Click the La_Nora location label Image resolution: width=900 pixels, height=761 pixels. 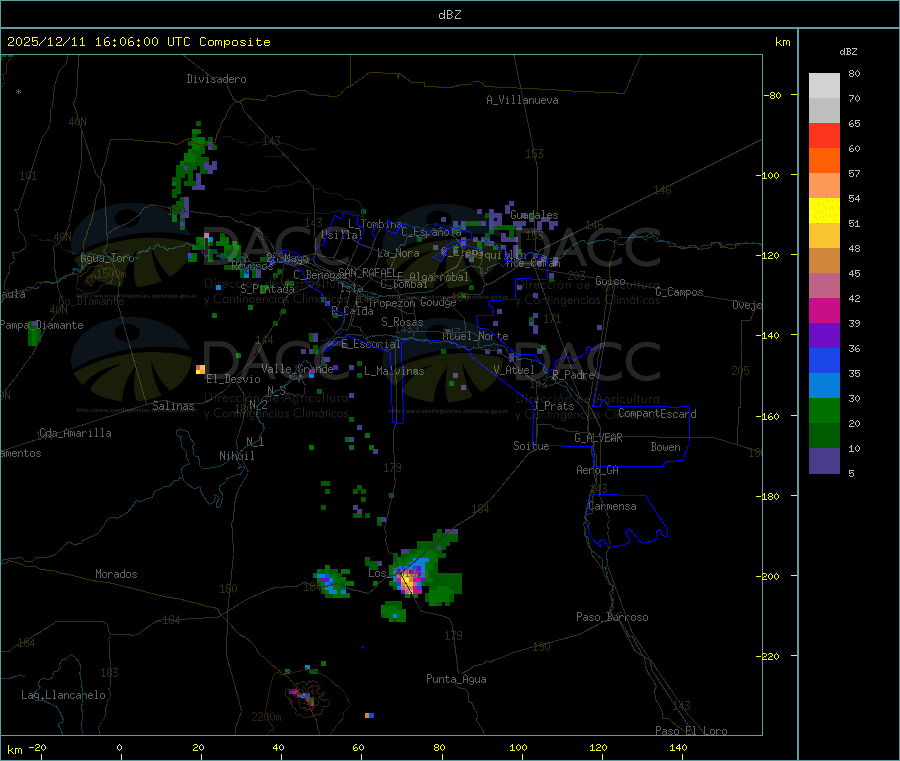pyautogui.click(x=398, y=253)
